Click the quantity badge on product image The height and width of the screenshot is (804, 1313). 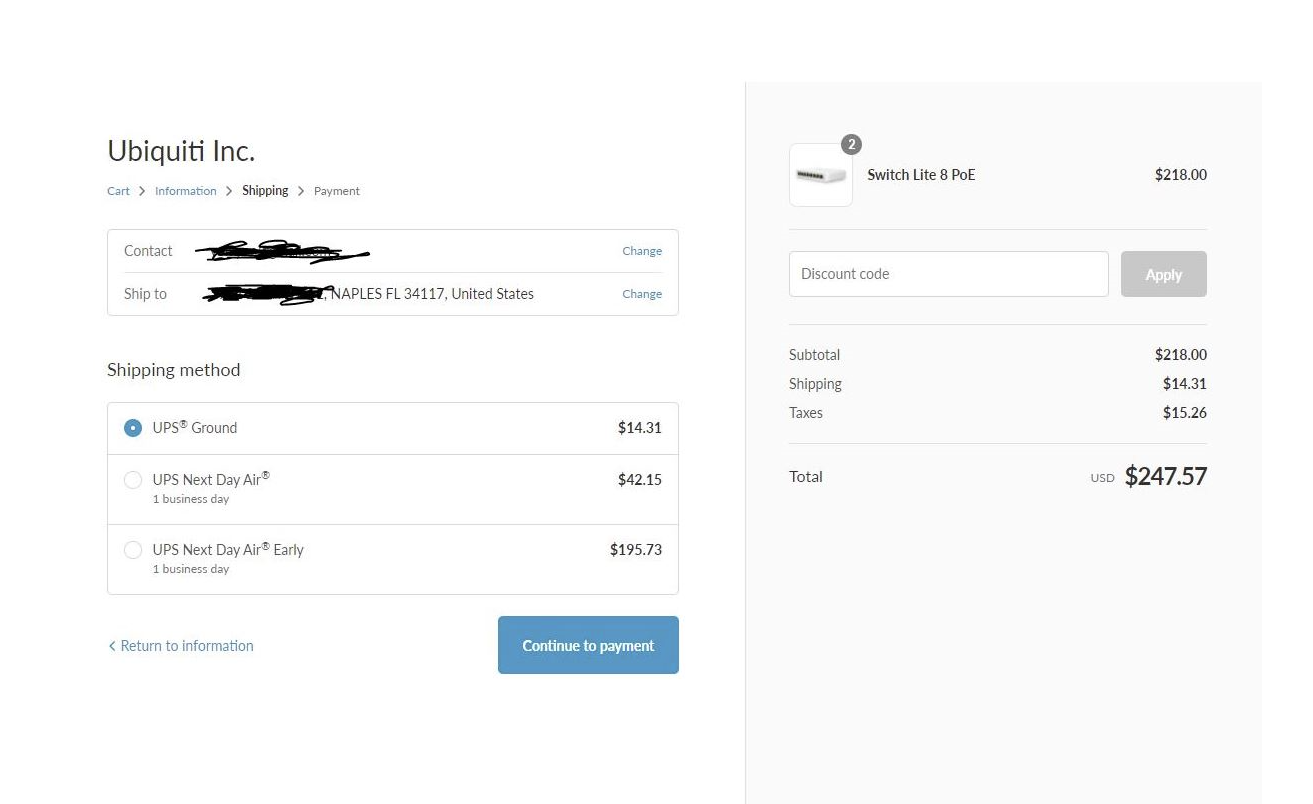point(851,145)
